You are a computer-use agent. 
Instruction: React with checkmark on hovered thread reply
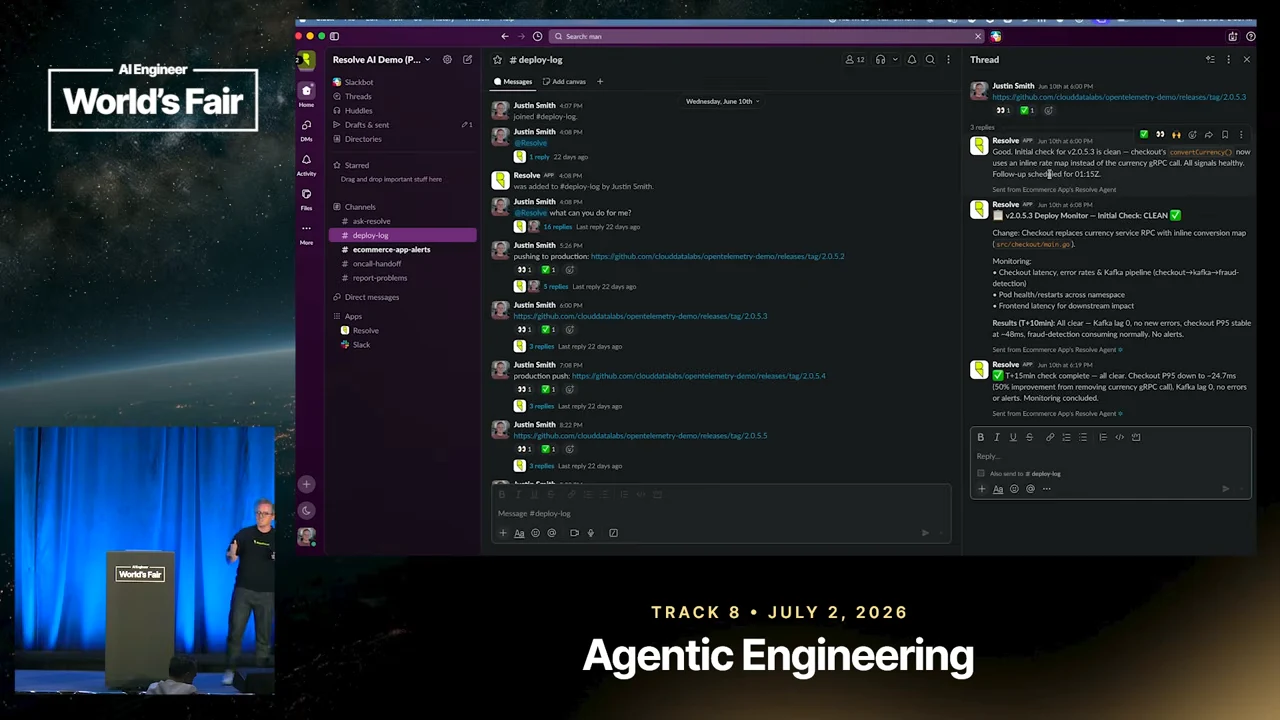click(1144, 135)
